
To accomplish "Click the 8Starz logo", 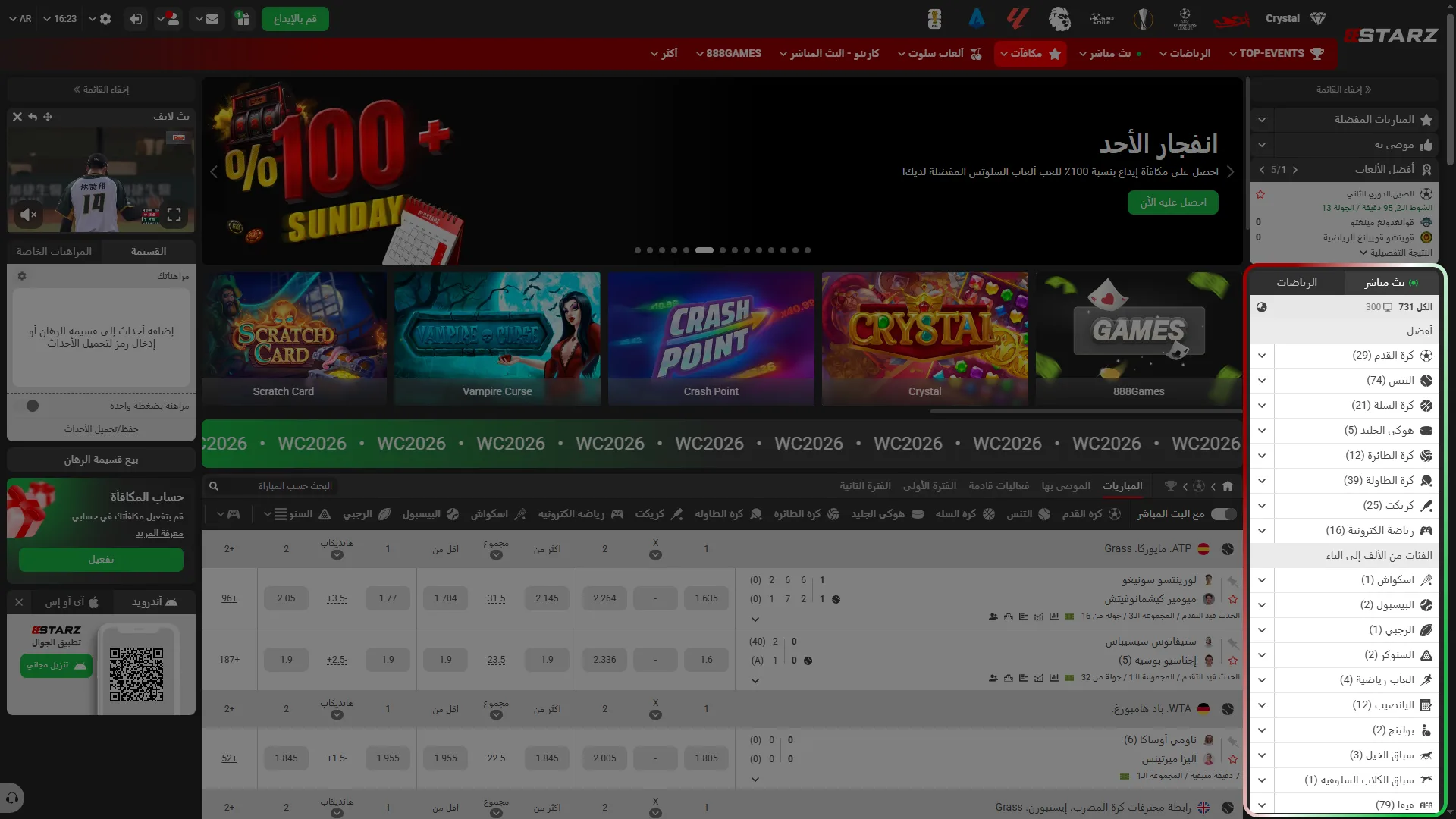I will [1391, 36].
